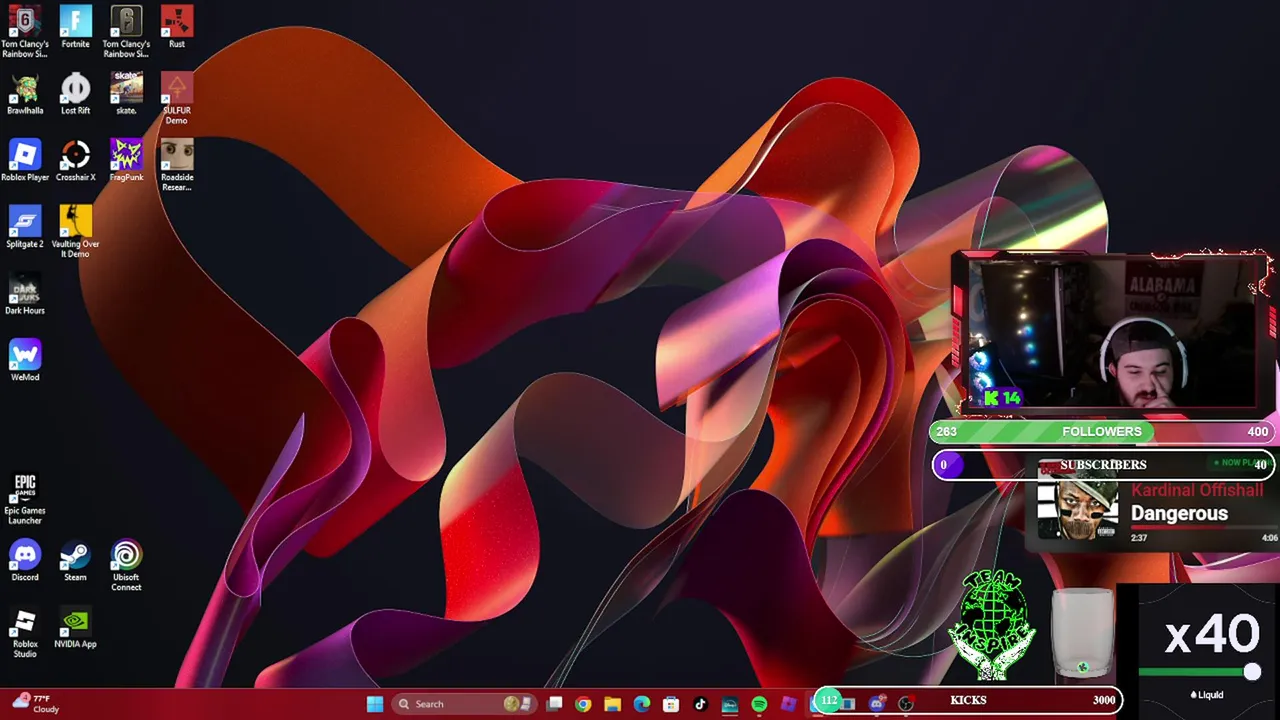Open the Fortnite desktop shortcut
Image resolution: width=1280 pixels, height=720 pixels.
[x=75, y=27]
